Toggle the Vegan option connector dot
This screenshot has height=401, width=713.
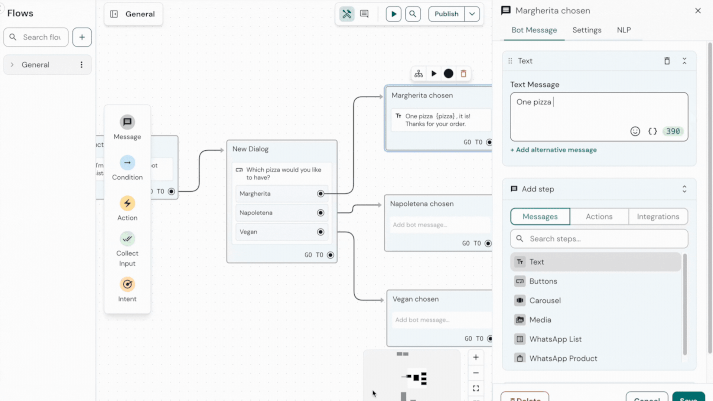point(320,232)
